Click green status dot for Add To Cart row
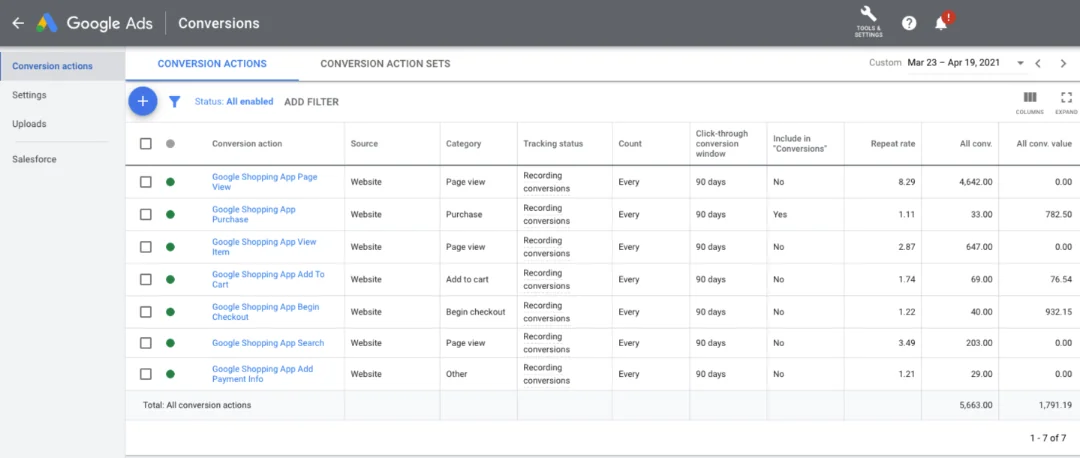 click(170, 279)
